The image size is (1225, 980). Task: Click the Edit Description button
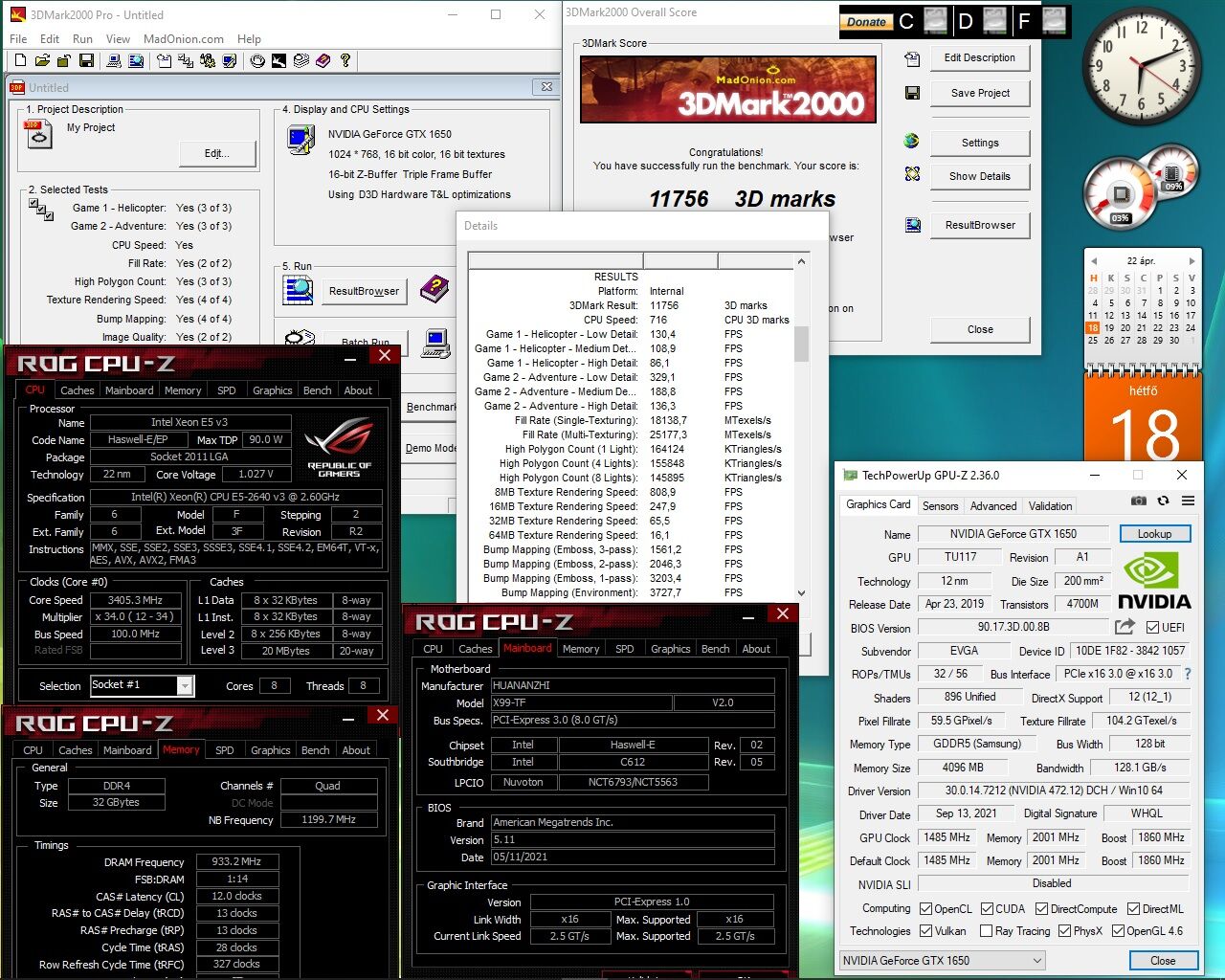980,57
